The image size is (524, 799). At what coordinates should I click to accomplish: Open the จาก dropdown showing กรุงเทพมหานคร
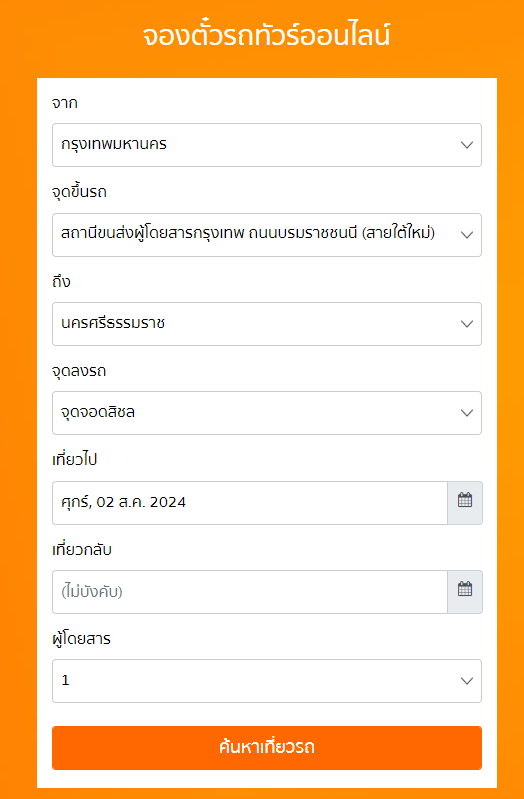(x=267, y=145)
